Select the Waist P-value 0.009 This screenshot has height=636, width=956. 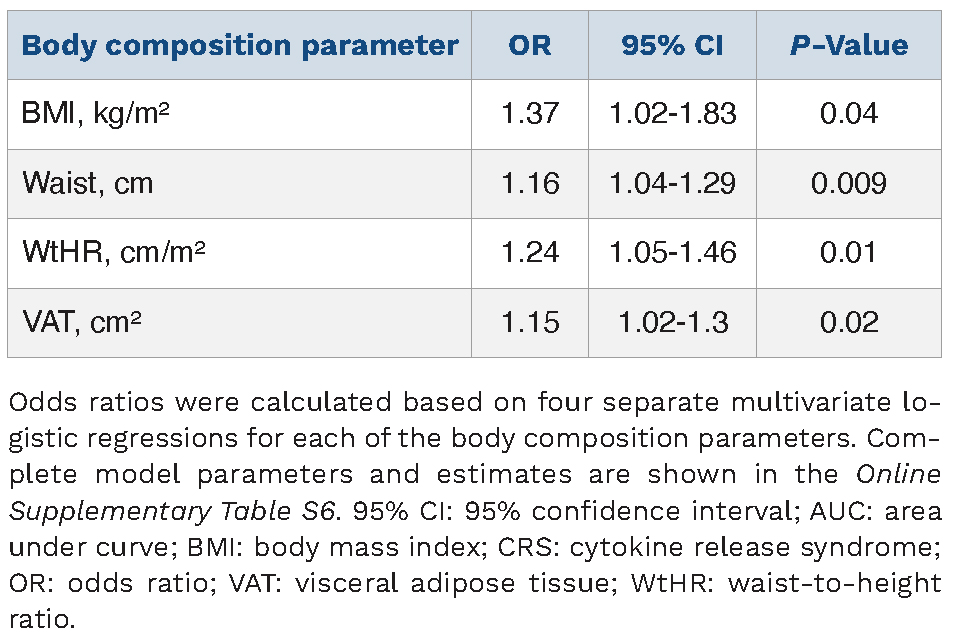pos(849,184)
